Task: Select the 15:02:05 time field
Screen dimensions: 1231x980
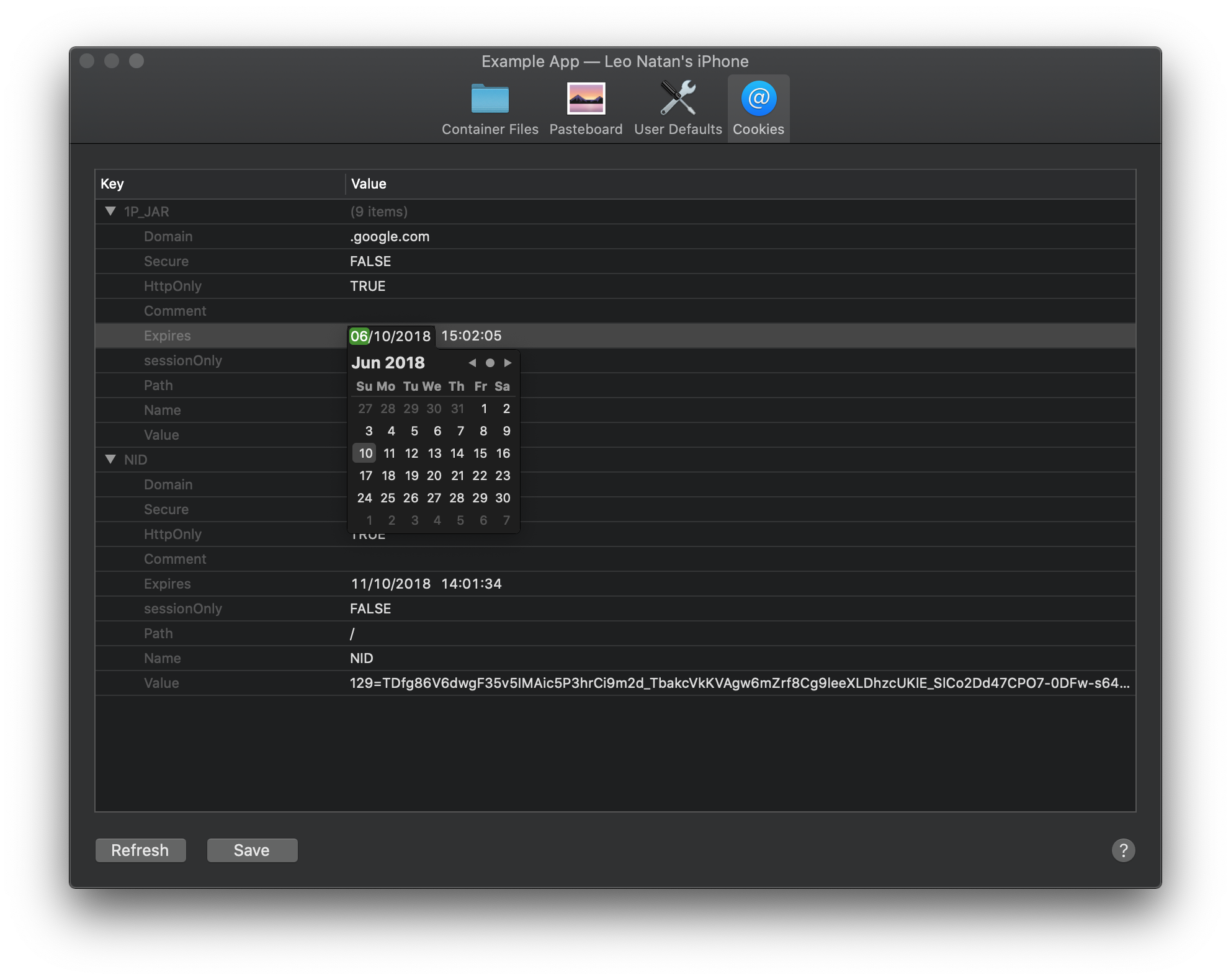Action: click(472, 336)
